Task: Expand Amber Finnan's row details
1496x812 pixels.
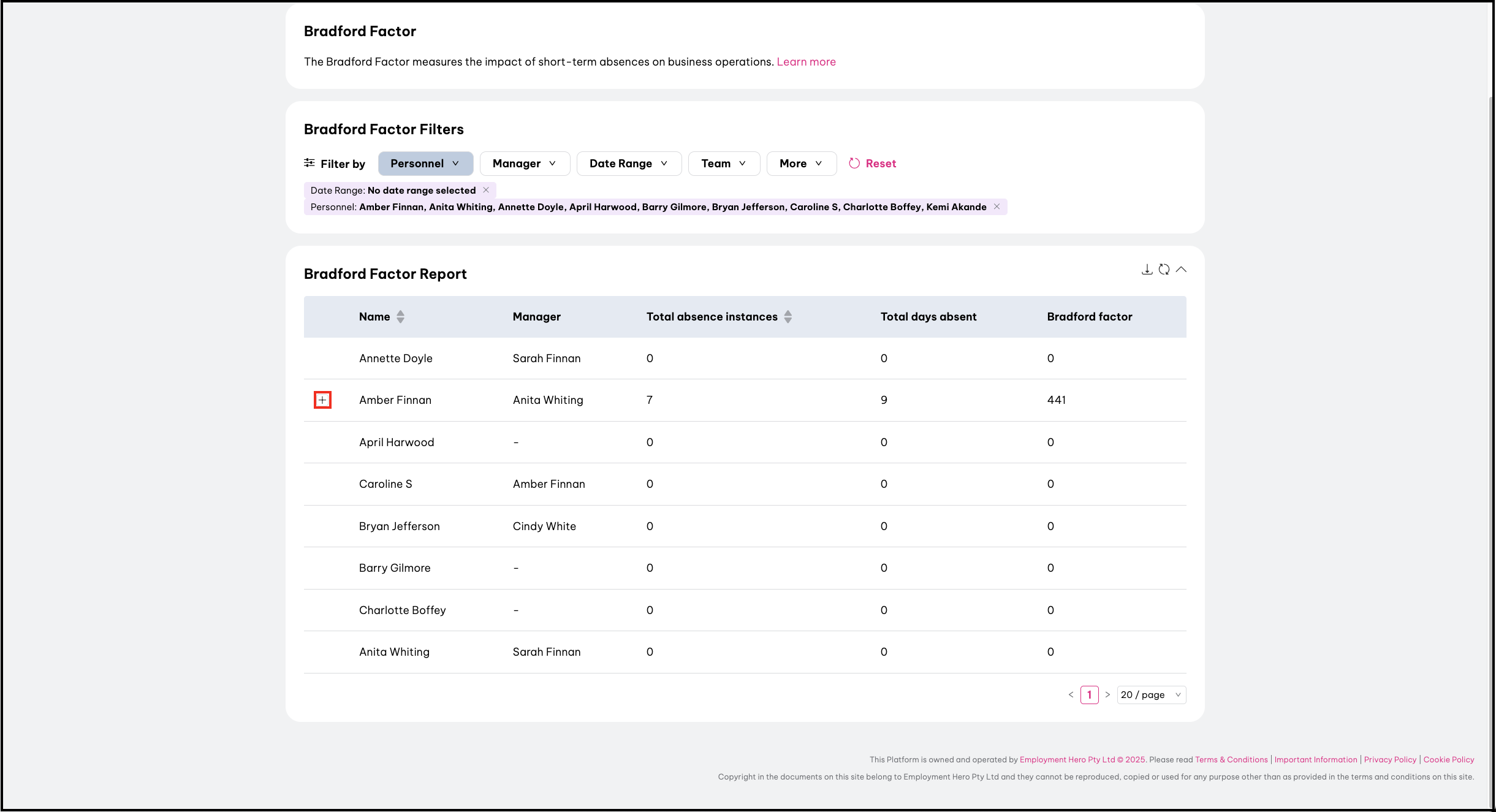Action: click(x=322, y=400)
